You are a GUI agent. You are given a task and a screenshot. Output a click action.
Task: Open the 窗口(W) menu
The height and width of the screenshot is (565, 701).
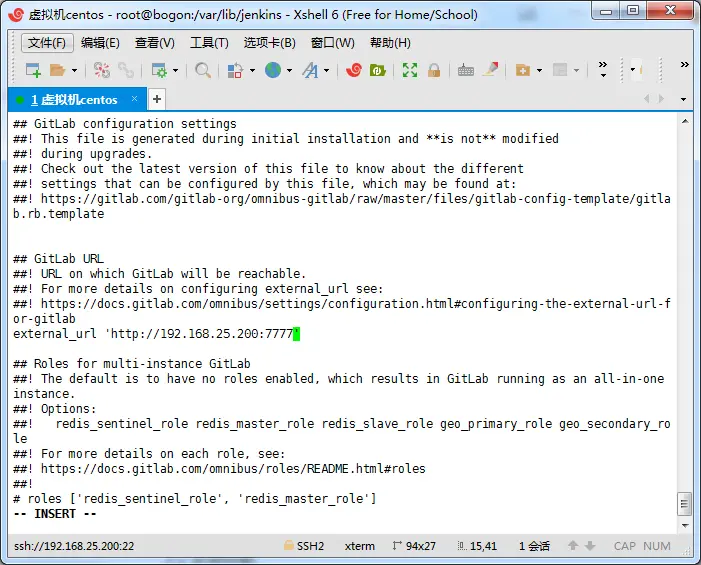pyautogui.click(x=333, y=43)
